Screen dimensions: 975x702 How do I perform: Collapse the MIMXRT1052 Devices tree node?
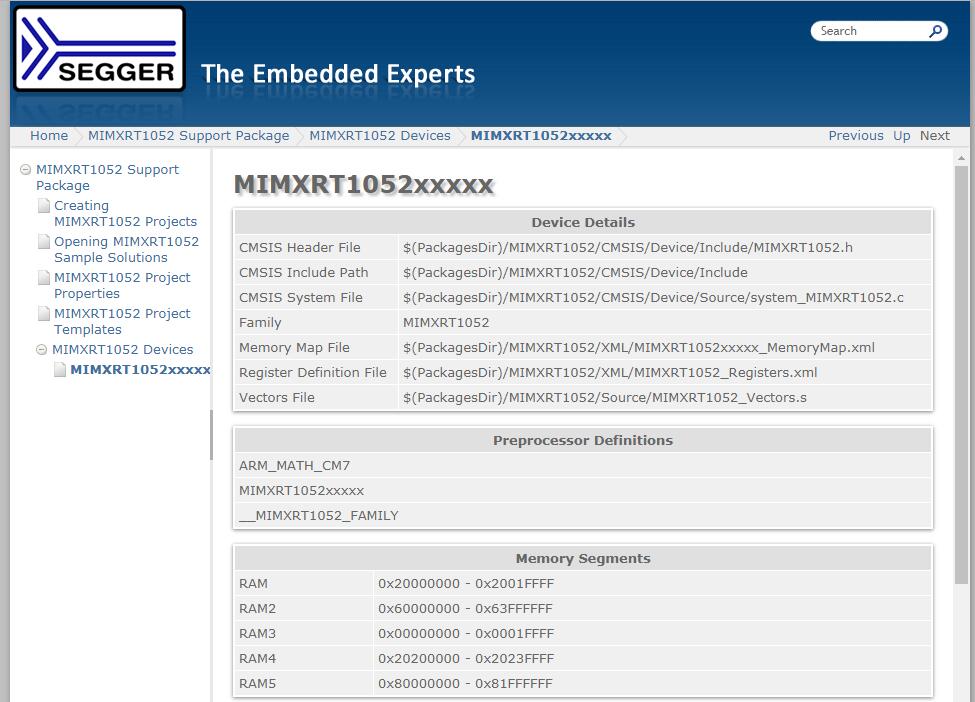pos(42,349)
